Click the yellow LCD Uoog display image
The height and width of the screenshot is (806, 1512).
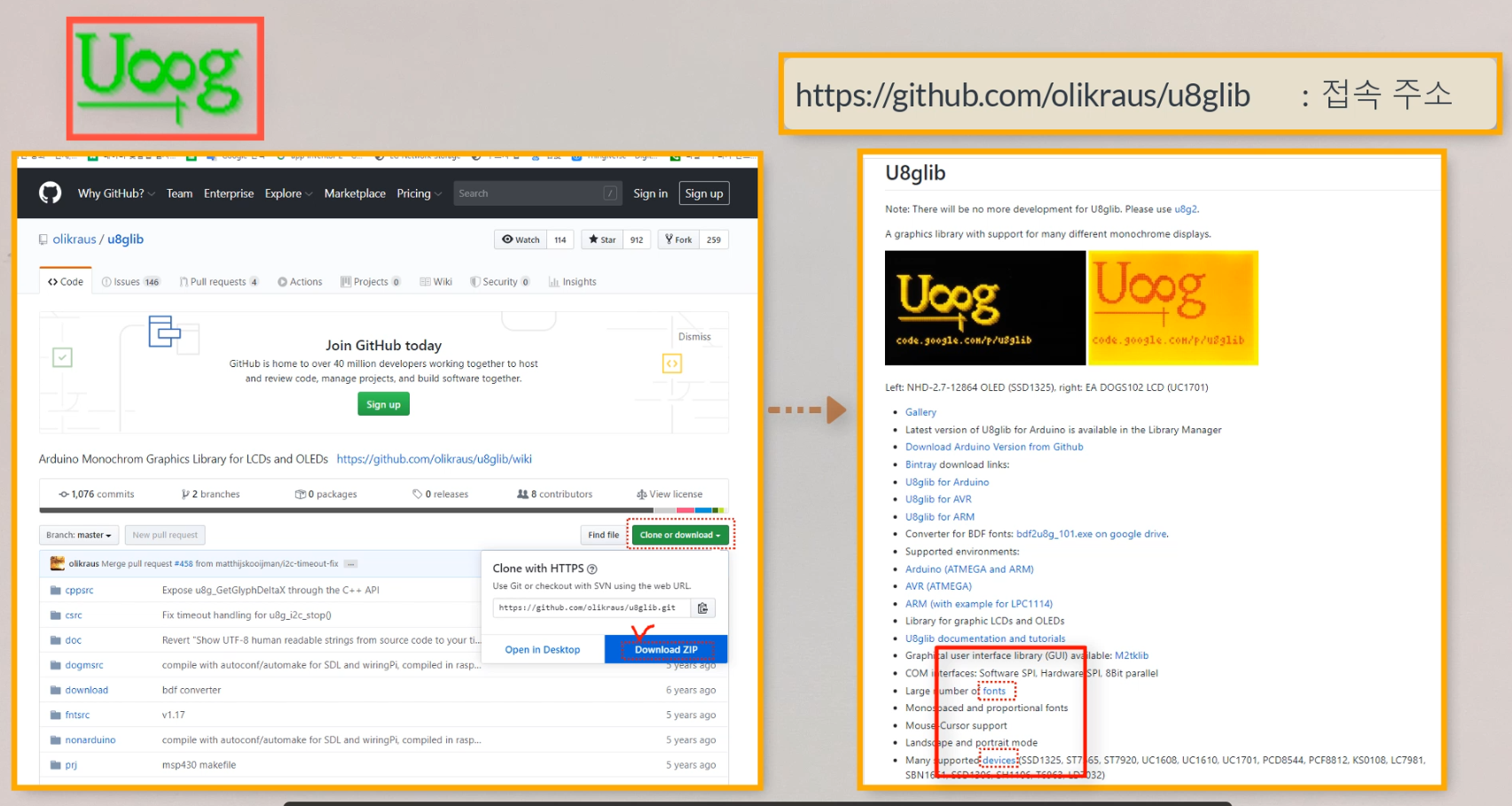1173,308
